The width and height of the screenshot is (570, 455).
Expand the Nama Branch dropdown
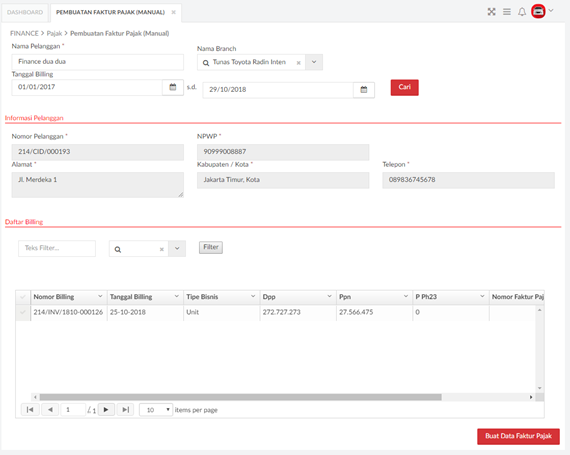tap(314, 62)
